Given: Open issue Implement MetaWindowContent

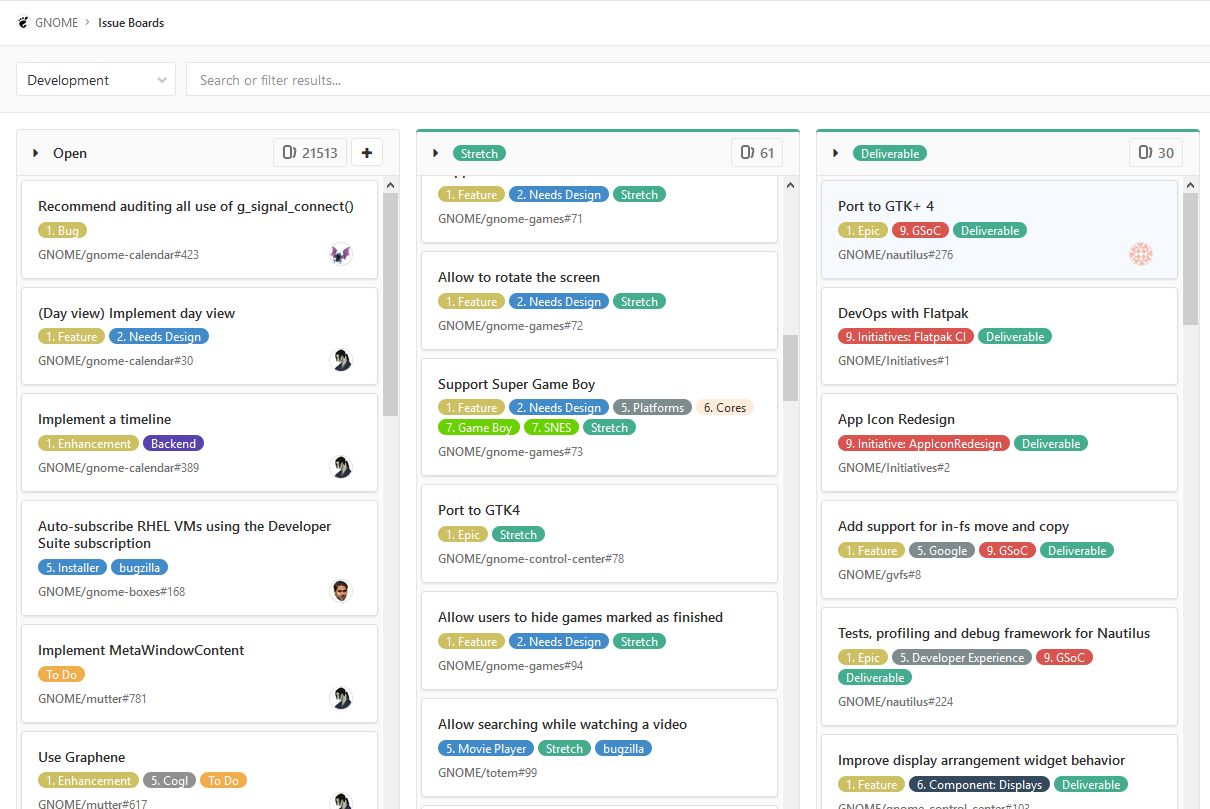Looking at the screenshot, I should [x=141, y=650].
